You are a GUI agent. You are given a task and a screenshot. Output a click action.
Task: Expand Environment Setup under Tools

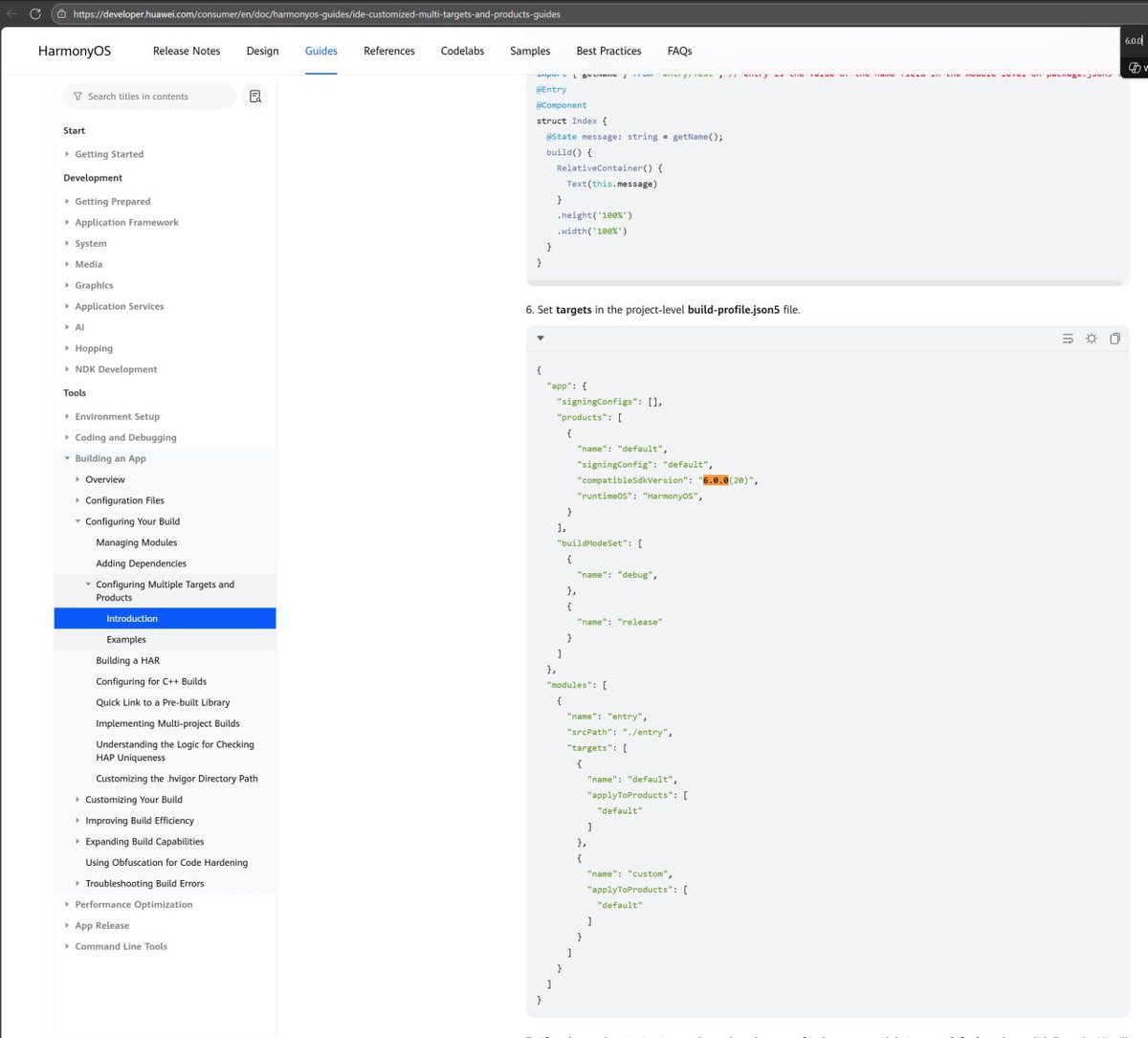117,417
